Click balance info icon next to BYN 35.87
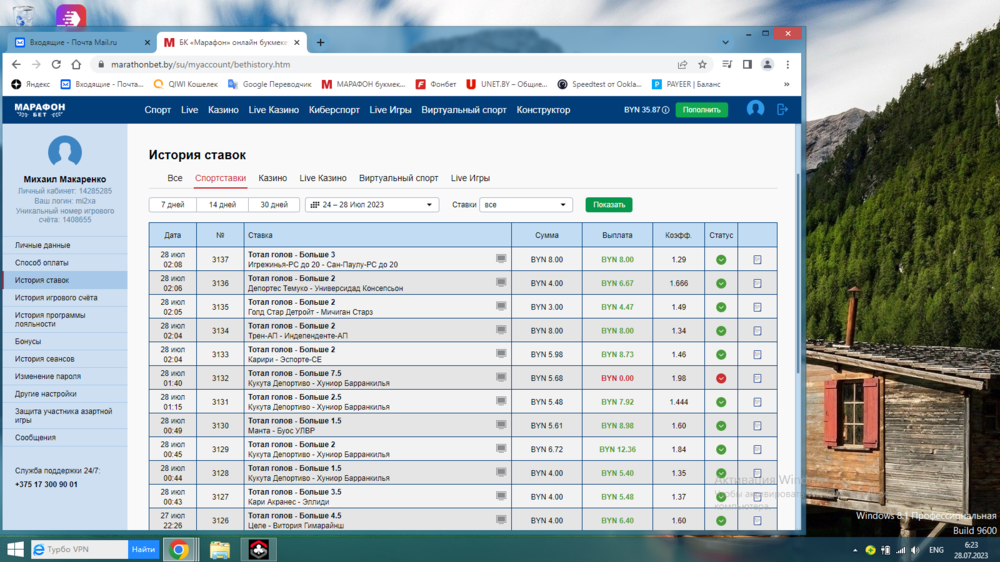The width and height of the screenshot is (1000, 562). coord(666,110)
